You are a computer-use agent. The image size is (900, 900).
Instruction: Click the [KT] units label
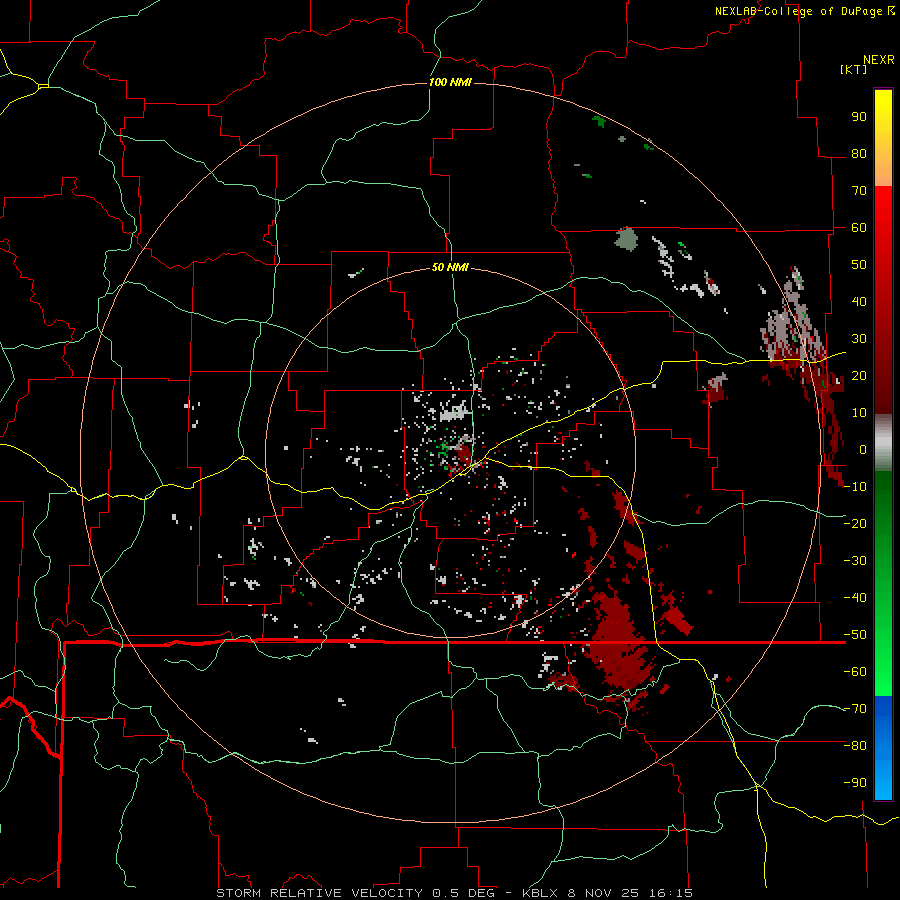tap(854, 69)
